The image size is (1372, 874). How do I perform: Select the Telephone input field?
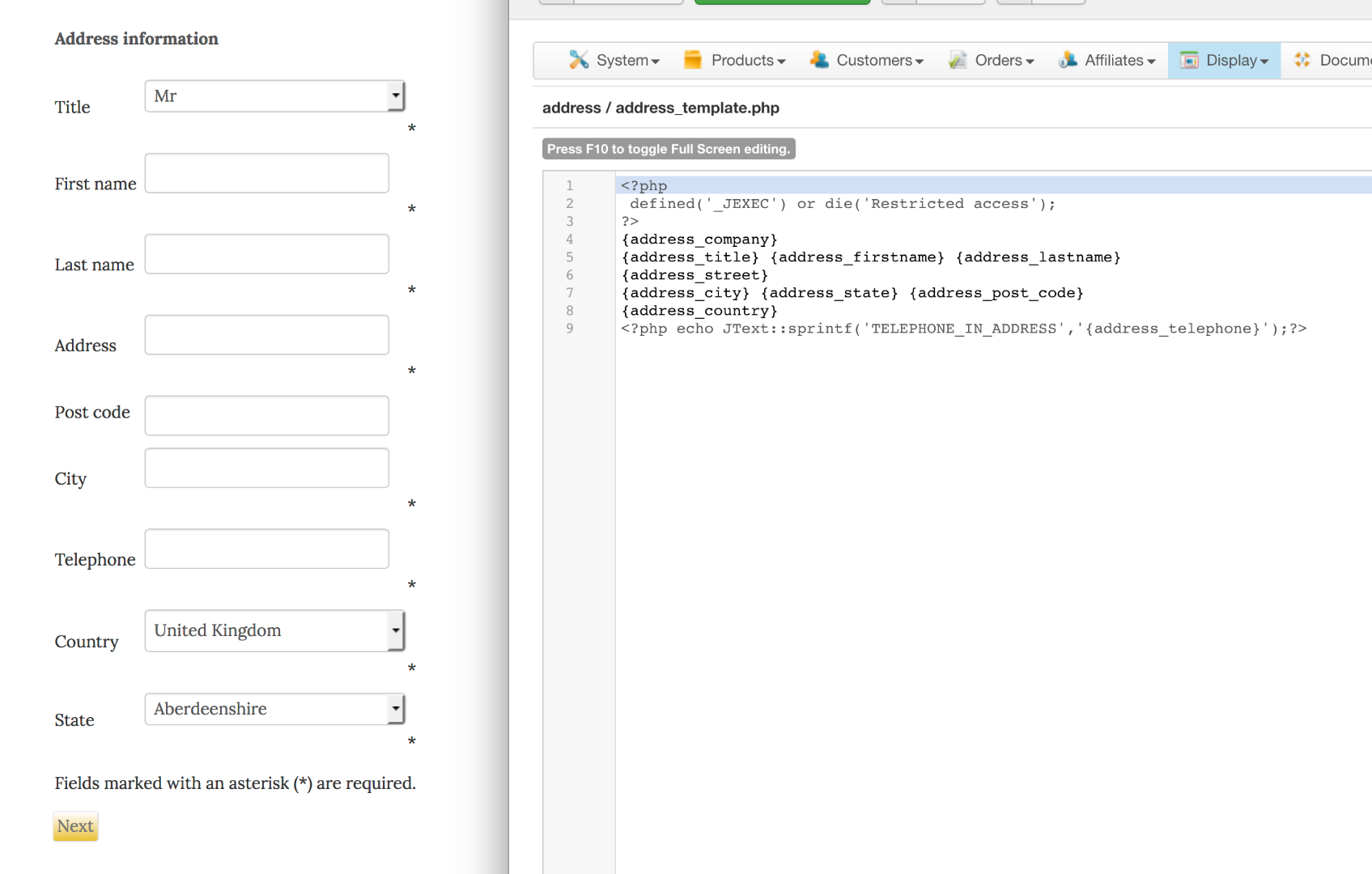266,549
